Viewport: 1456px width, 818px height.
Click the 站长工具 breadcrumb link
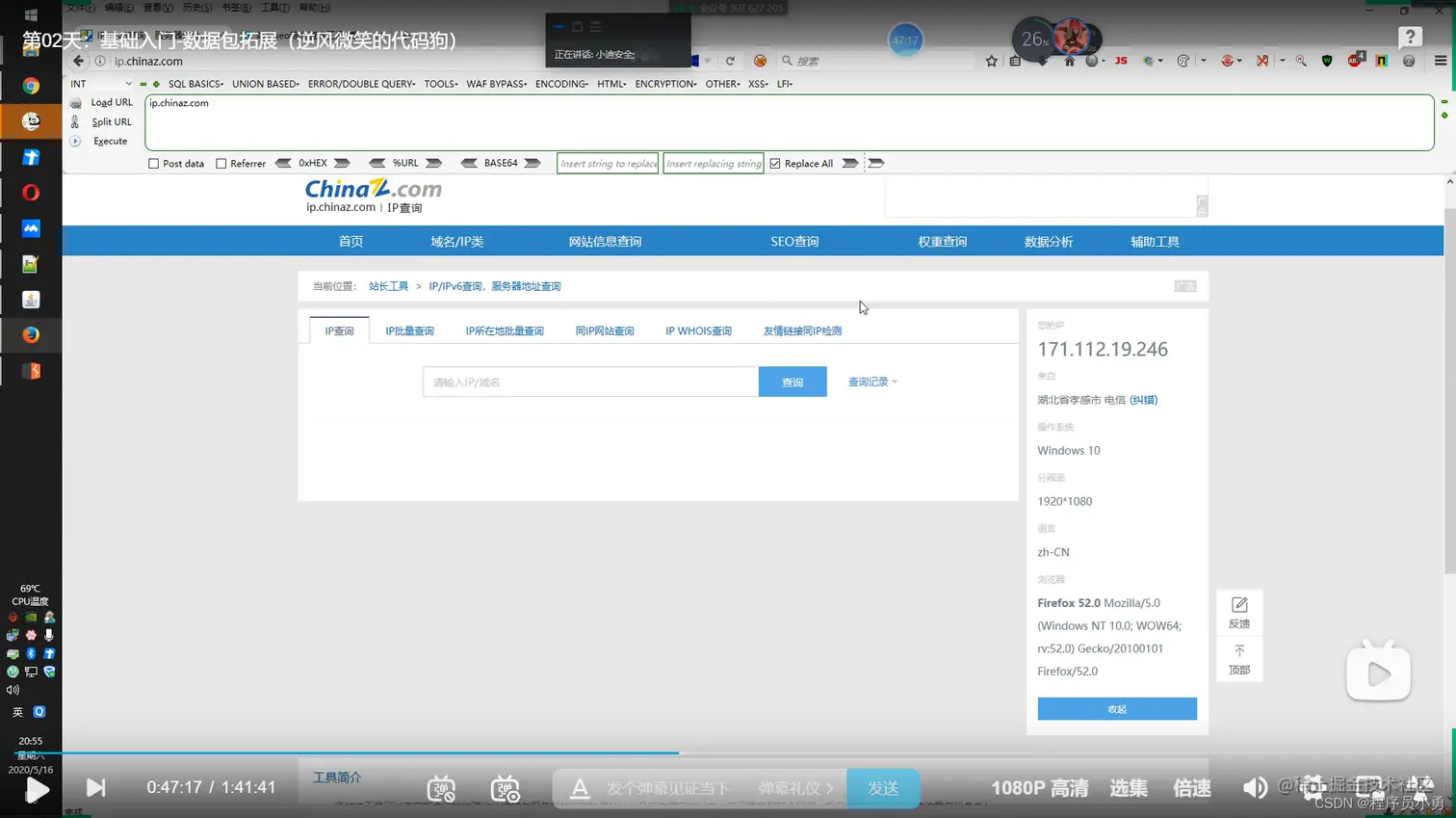coord(389,286)
